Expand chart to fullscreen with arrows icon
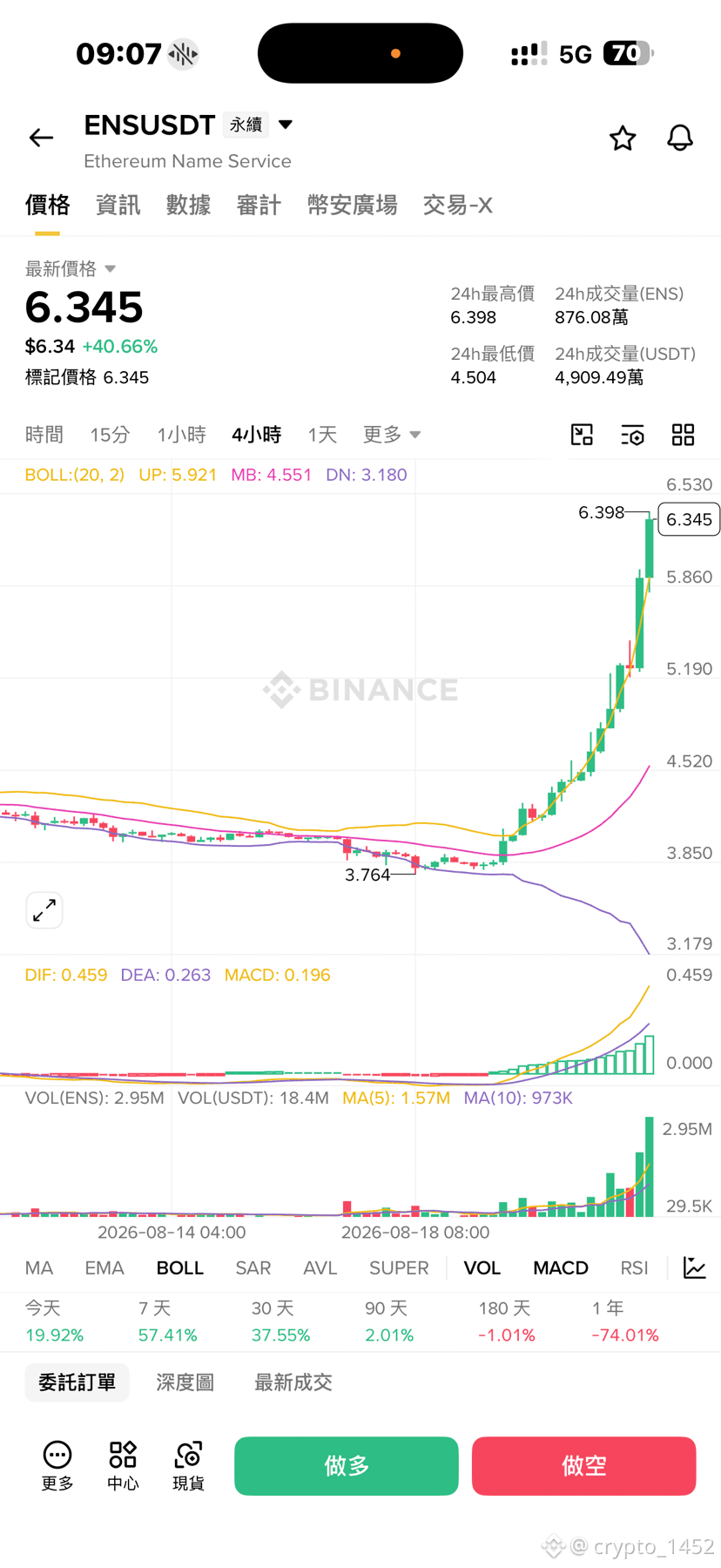The width and height of the screenshot is (721, 1568). coord(44,910)
